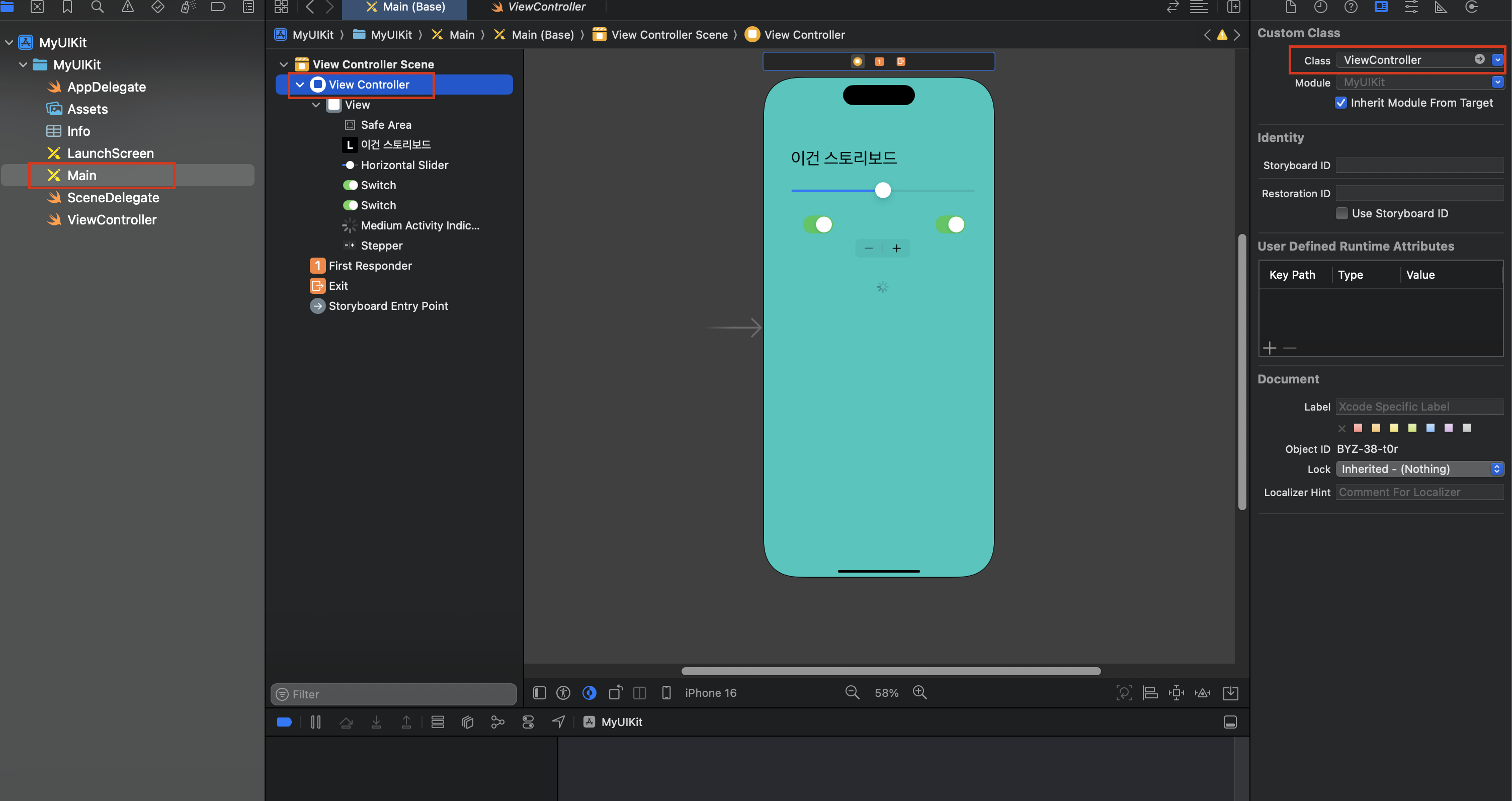Toggle the left switch on canvas
The height and width of the screenshot is (801, 1512).
coord(818,224)
